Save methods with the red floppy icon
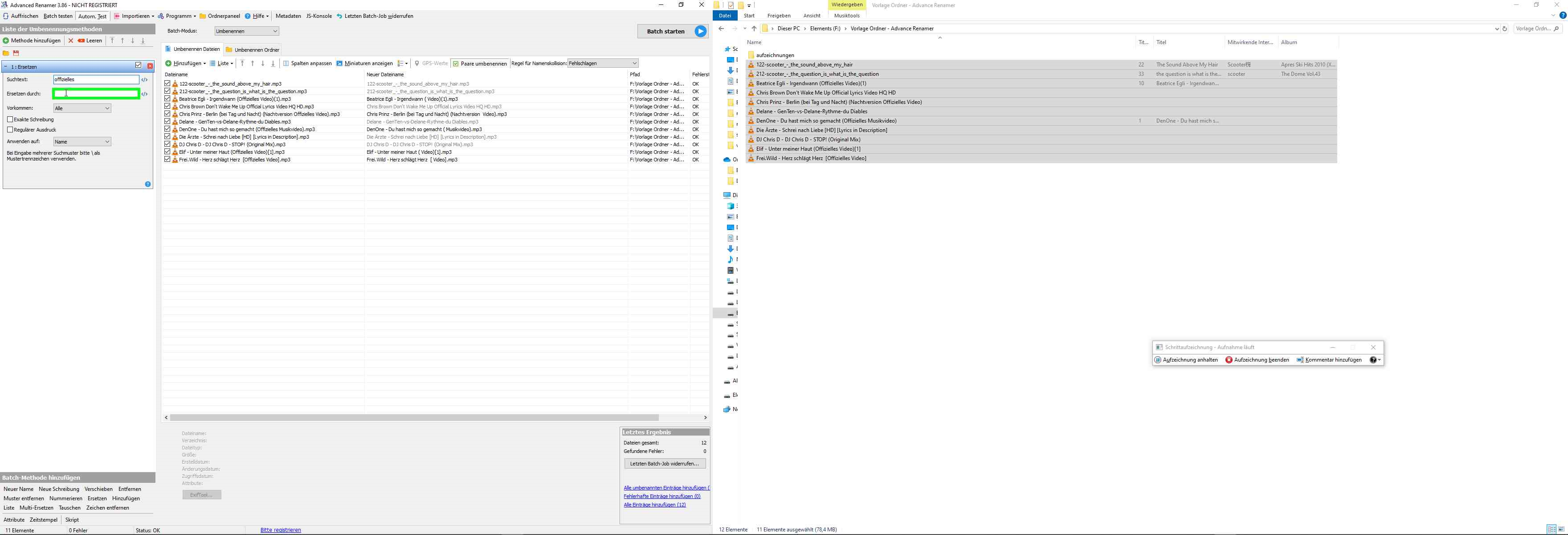The image size is (1568, 535). tap(16, 53)
